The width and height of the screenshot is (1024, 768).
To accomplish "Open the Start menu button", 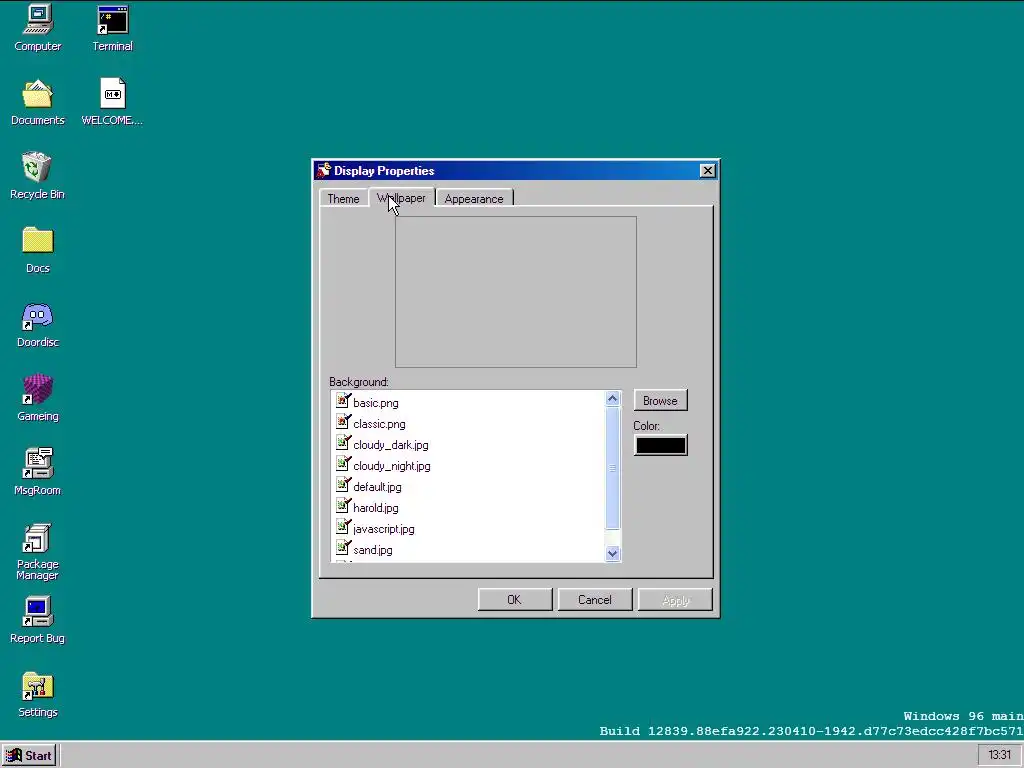I will [29, 756].
